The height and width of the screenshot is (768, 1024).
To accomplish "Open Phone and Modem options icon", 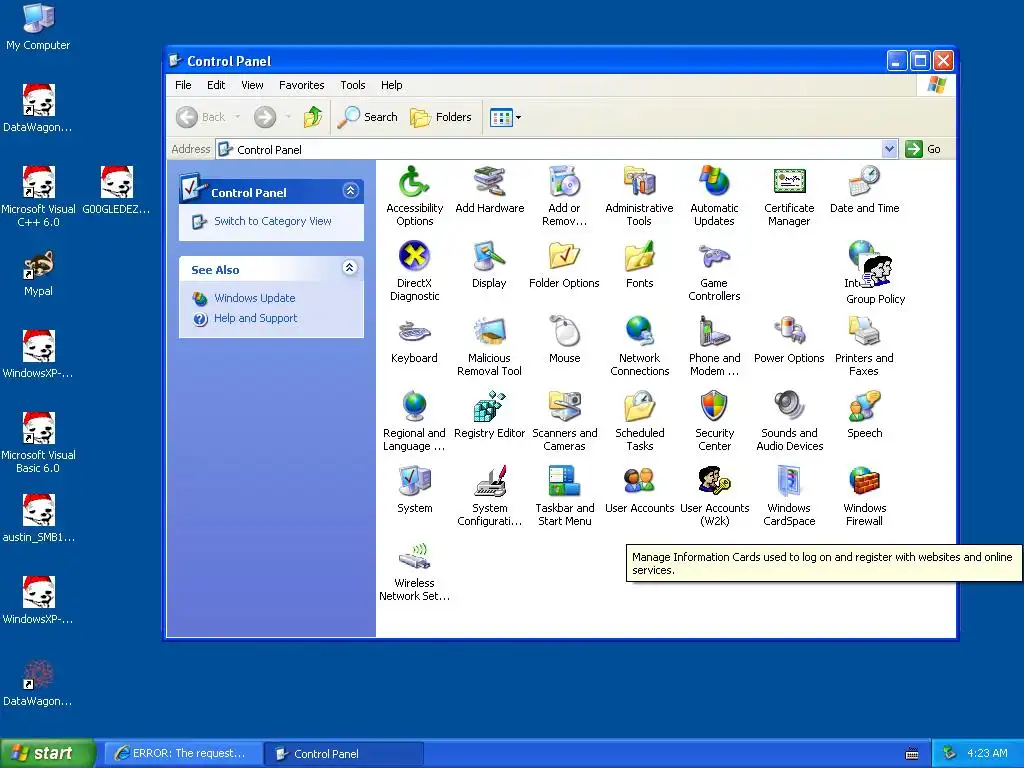I will [714, 331].
